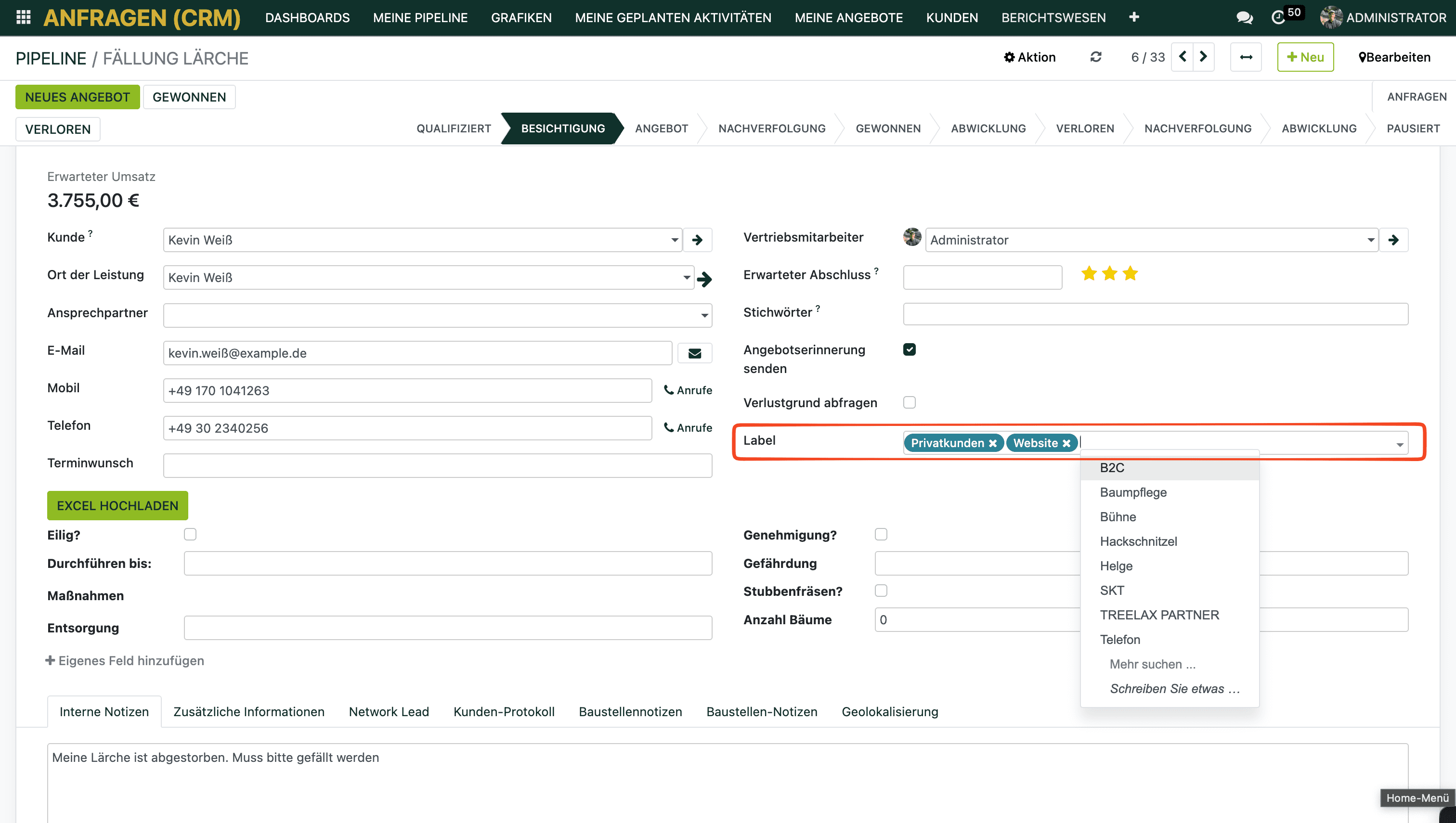This screenshot has height=823, width=1456.
Task: Go to next record arrow
Action: (x=1203, y=57)
